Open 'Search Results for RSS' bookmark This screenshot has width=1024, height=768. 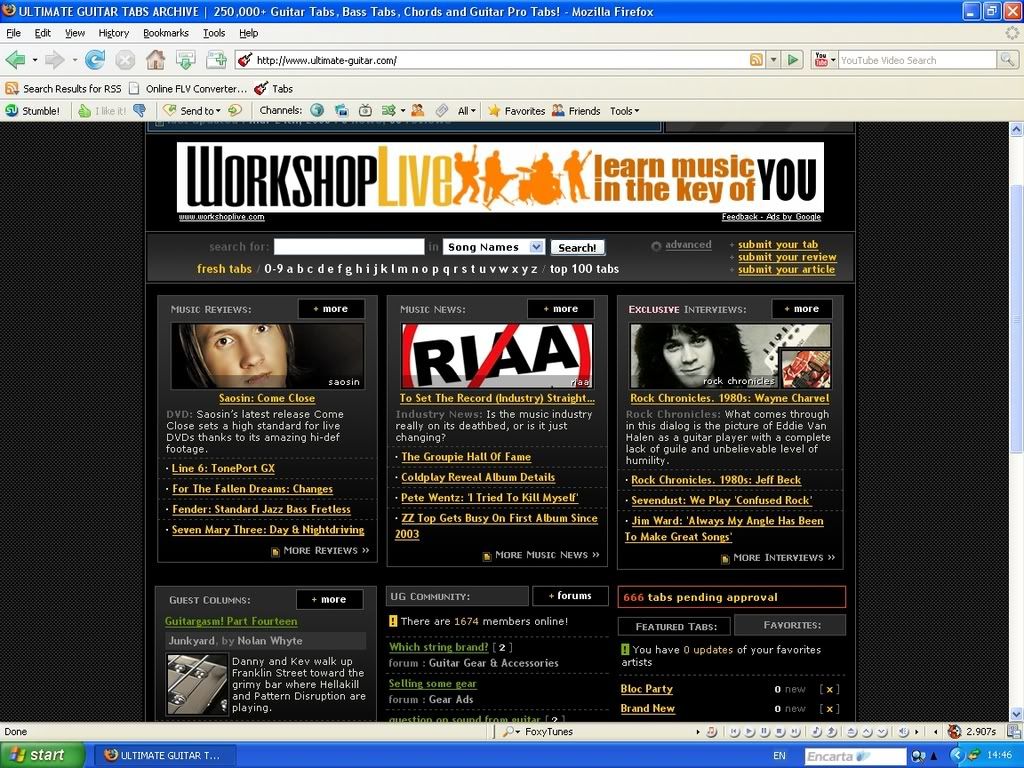click(x=63, y=89)
